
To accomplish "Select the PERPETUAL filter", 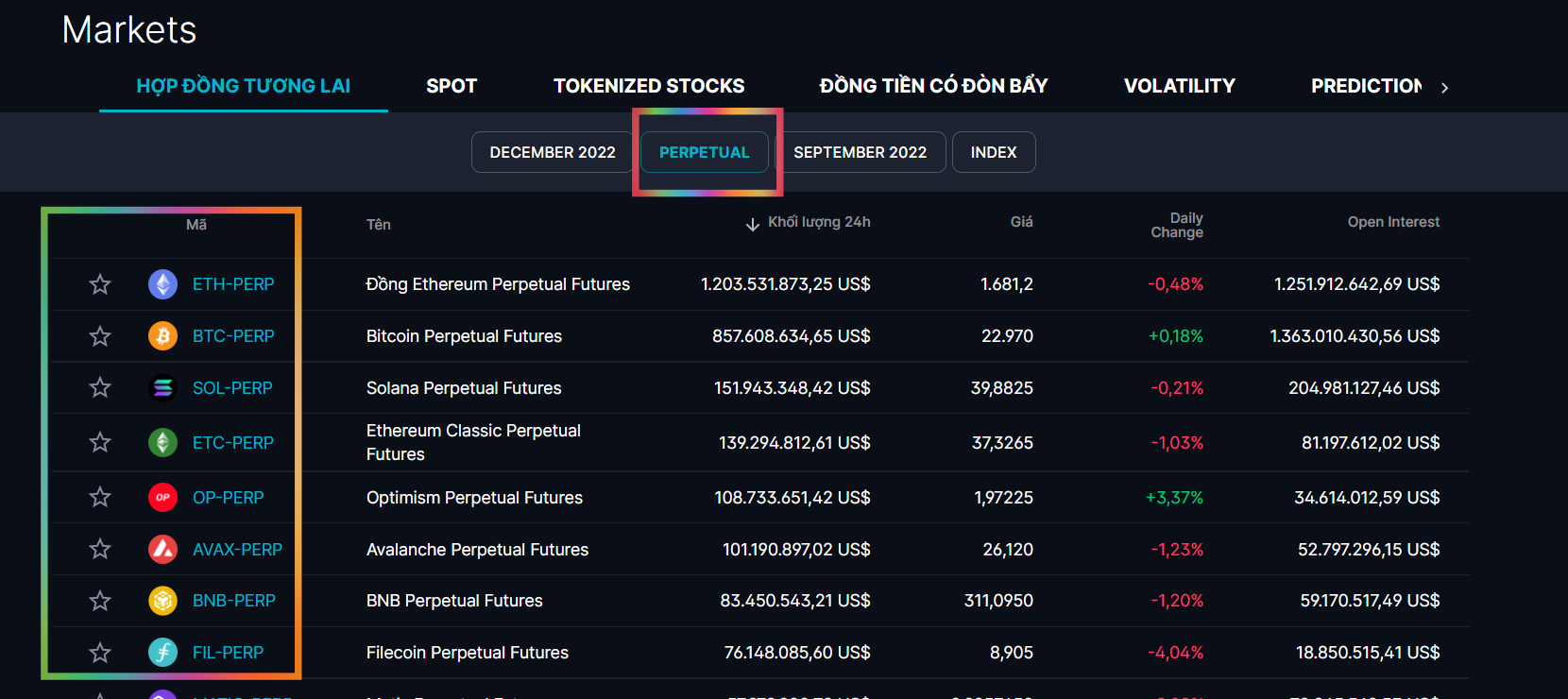I will click(x=705, y=152).
